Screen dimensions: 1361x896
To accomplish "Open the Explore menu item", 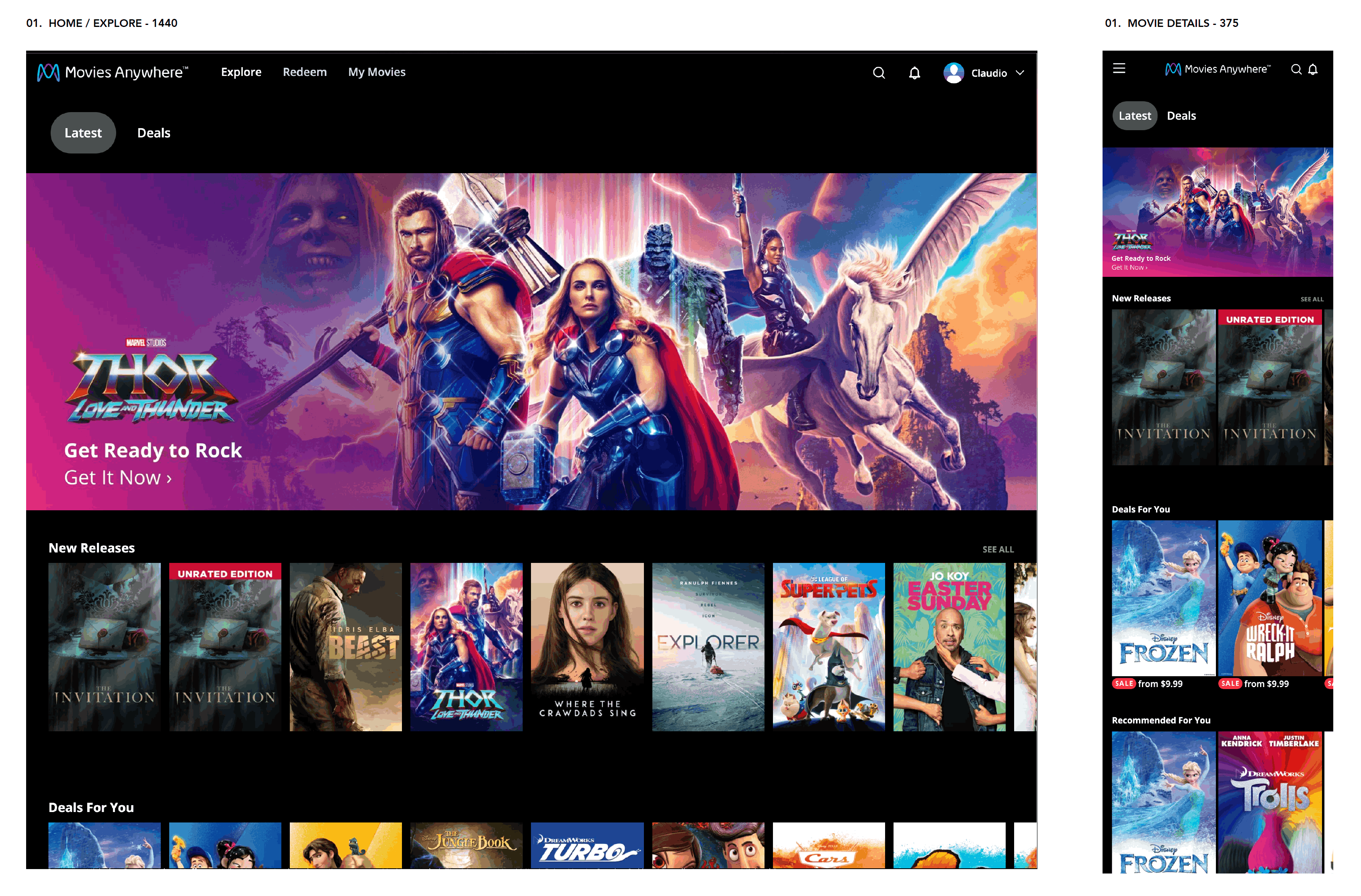I will point(241,72).
